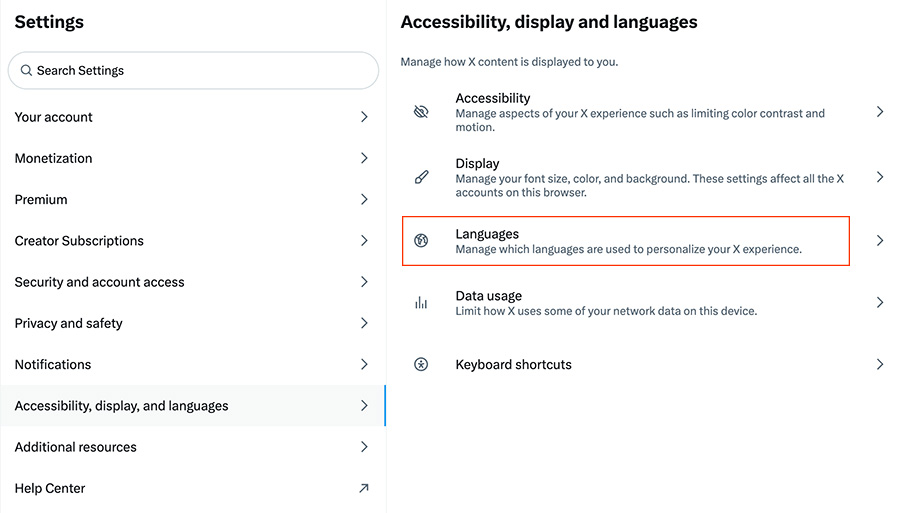Select Accessibility, display, and languages item
Screen dimensions: 900x513
click(x=193, y=406)
